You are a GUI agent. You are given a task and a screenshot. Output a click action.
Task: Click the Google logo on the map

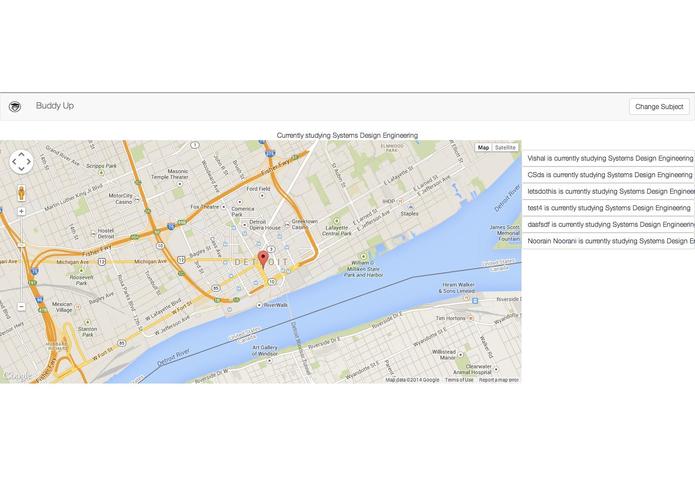(17, 377)
